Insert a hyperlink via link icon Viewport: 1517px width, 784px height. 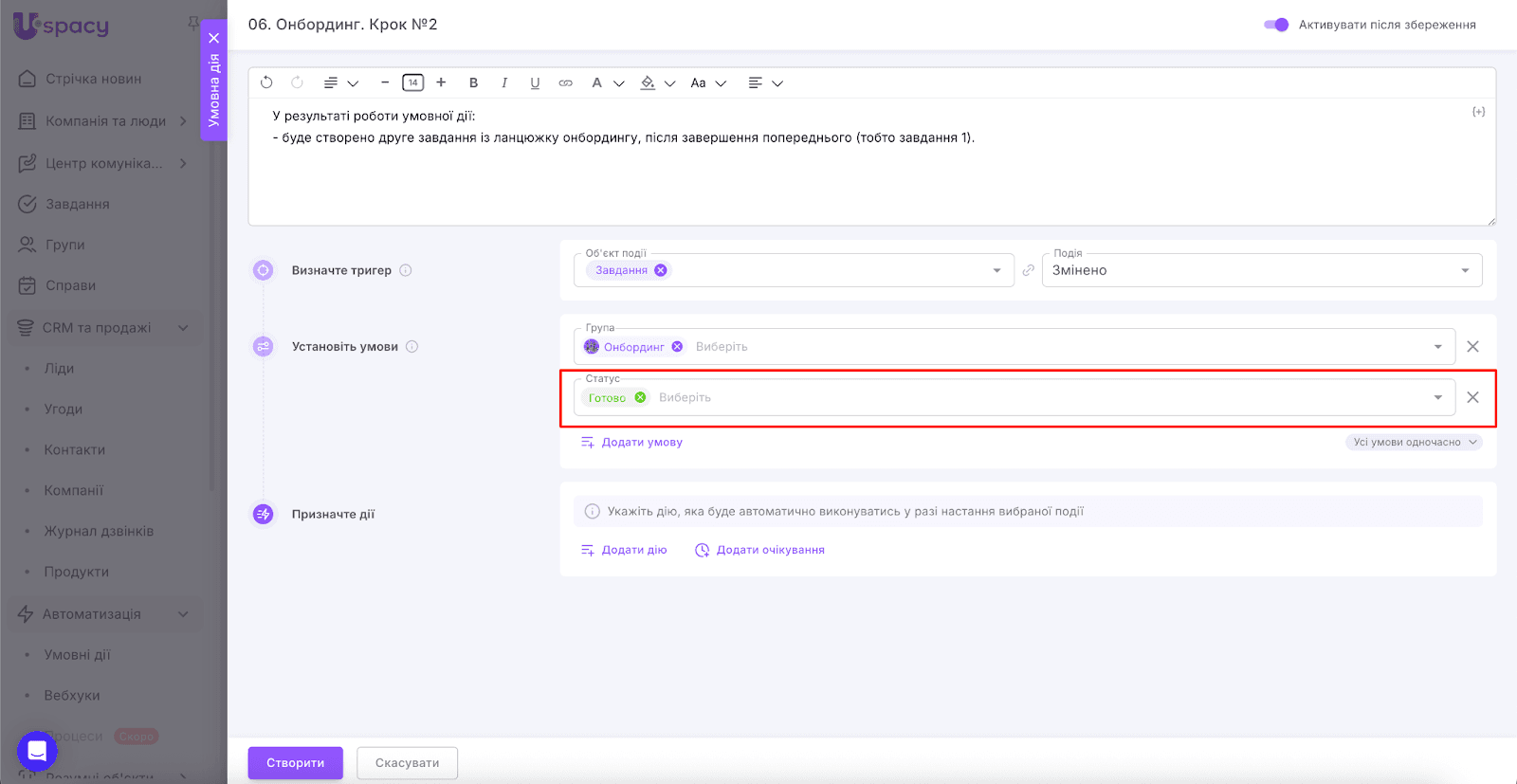[x=565, y=82]
